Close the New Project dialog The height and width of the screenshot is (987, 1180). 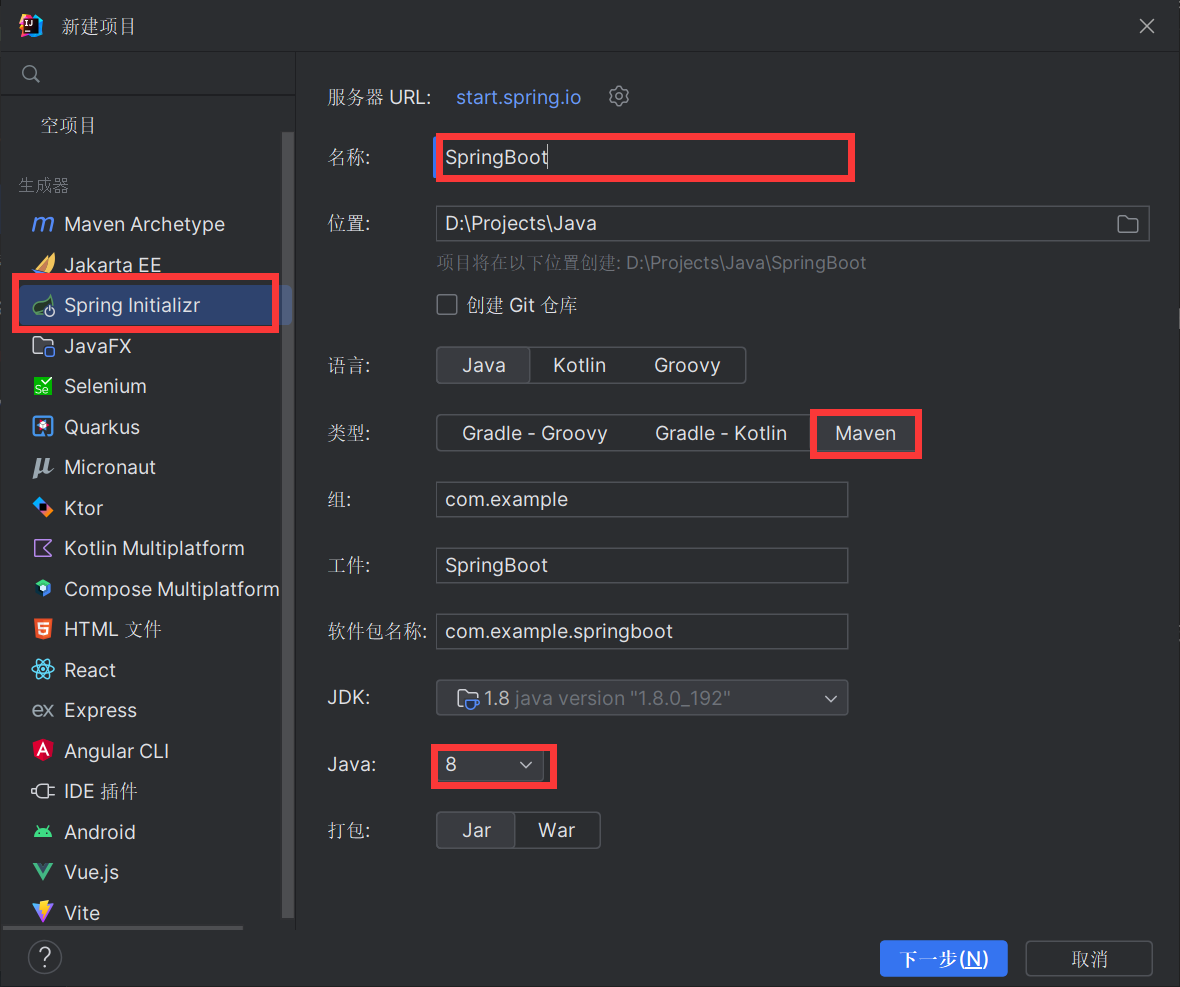coord(1147,26)
